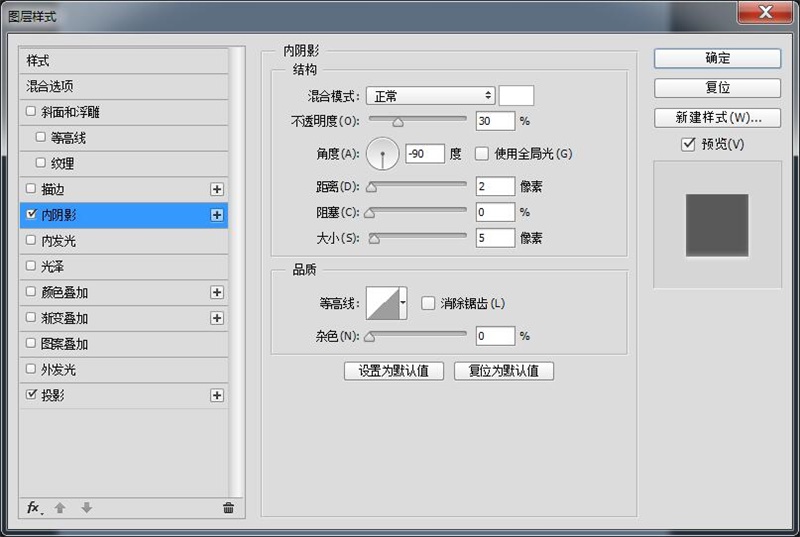Select the 光泽 style row
800x537 pixels.
pos(123,267)
